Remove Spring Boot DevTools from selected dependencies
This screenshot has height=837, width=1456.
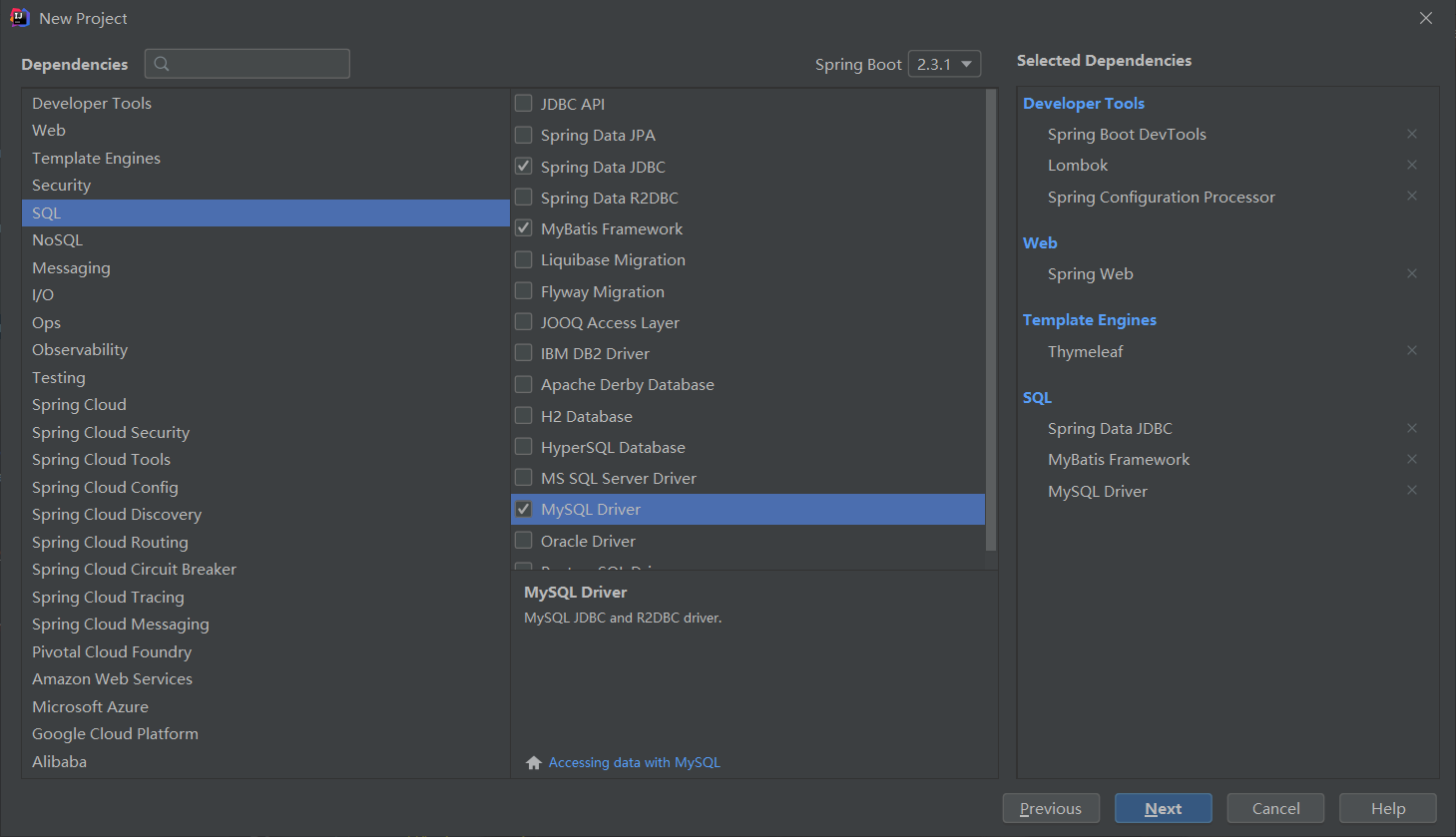point(1412,134)
